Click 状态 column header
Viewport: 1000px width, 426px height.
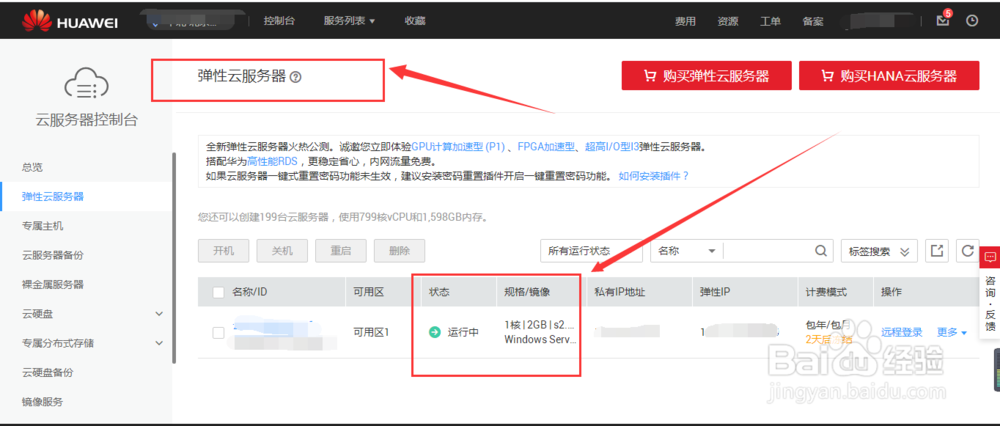(439, 292)
